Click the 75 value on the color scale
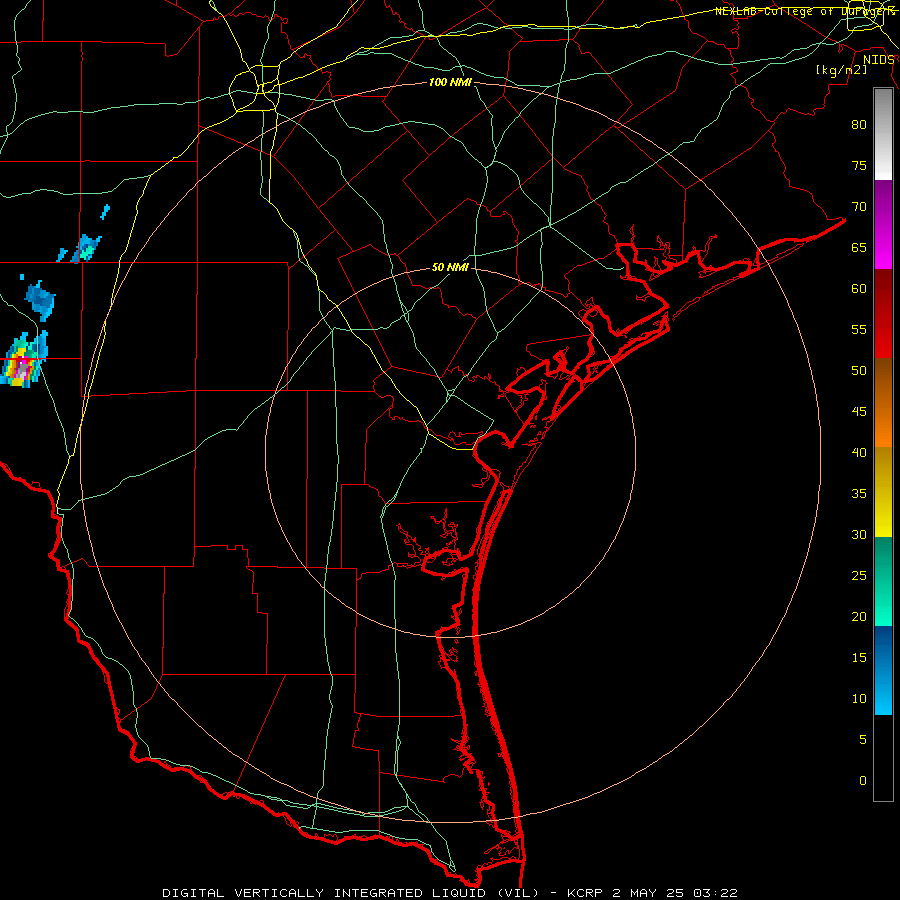The height and width of the screenshot is (900, 900). [859, 165]
